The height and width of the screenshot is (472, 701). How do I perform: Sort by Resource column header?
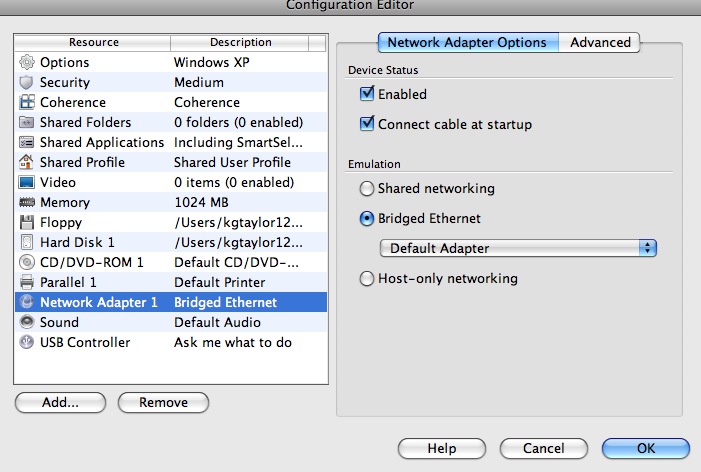[x=93, y=42]
